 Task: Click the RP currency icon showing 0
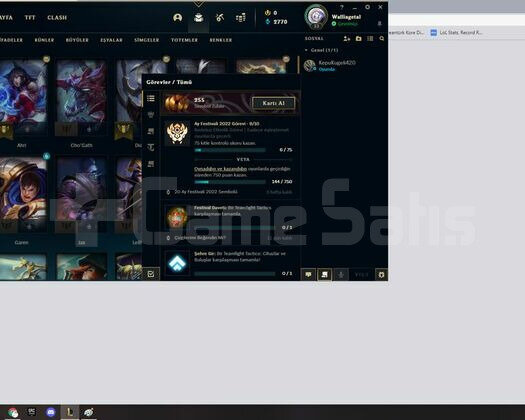coord(267,13)
